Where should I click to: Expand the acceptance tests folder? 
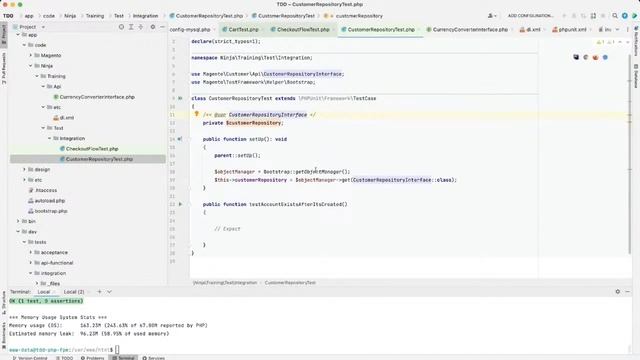tap(31, 252)
